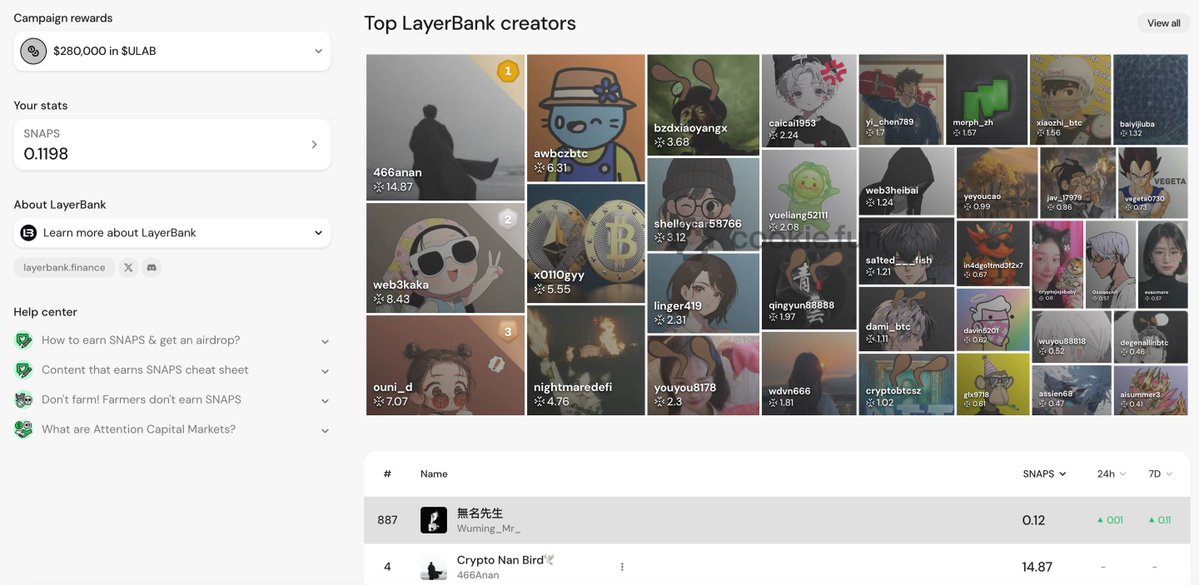Screen dimensions: 1199x585
Task: Sort by the SNAPS column header
Action: [1044, 474]
